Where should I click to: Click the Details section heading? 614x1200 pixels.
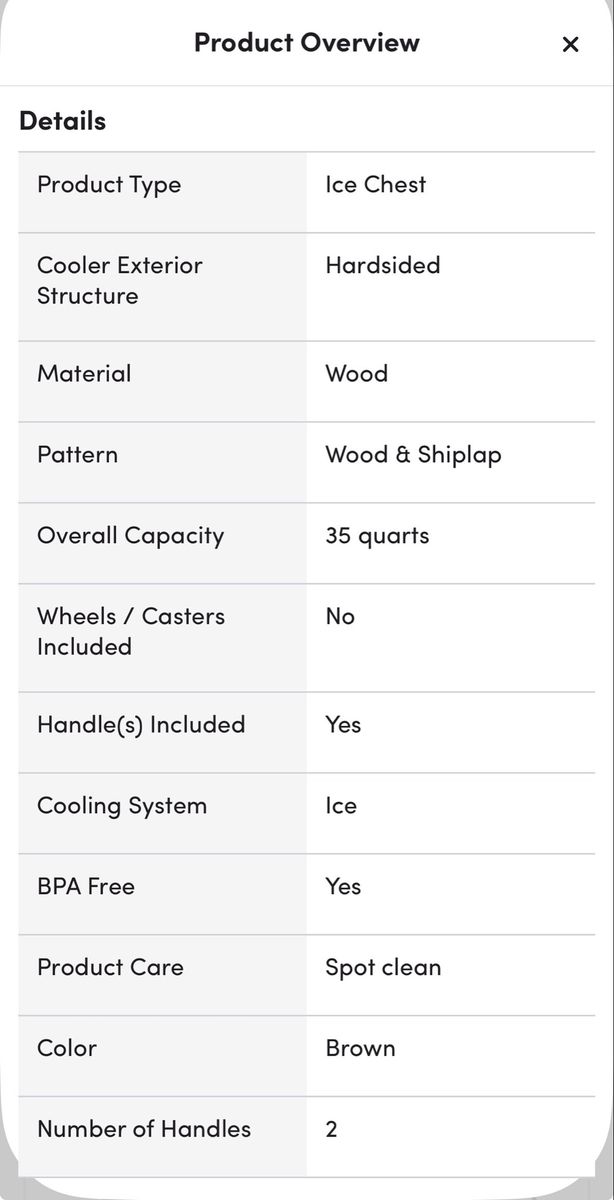(x=62, y=121)
